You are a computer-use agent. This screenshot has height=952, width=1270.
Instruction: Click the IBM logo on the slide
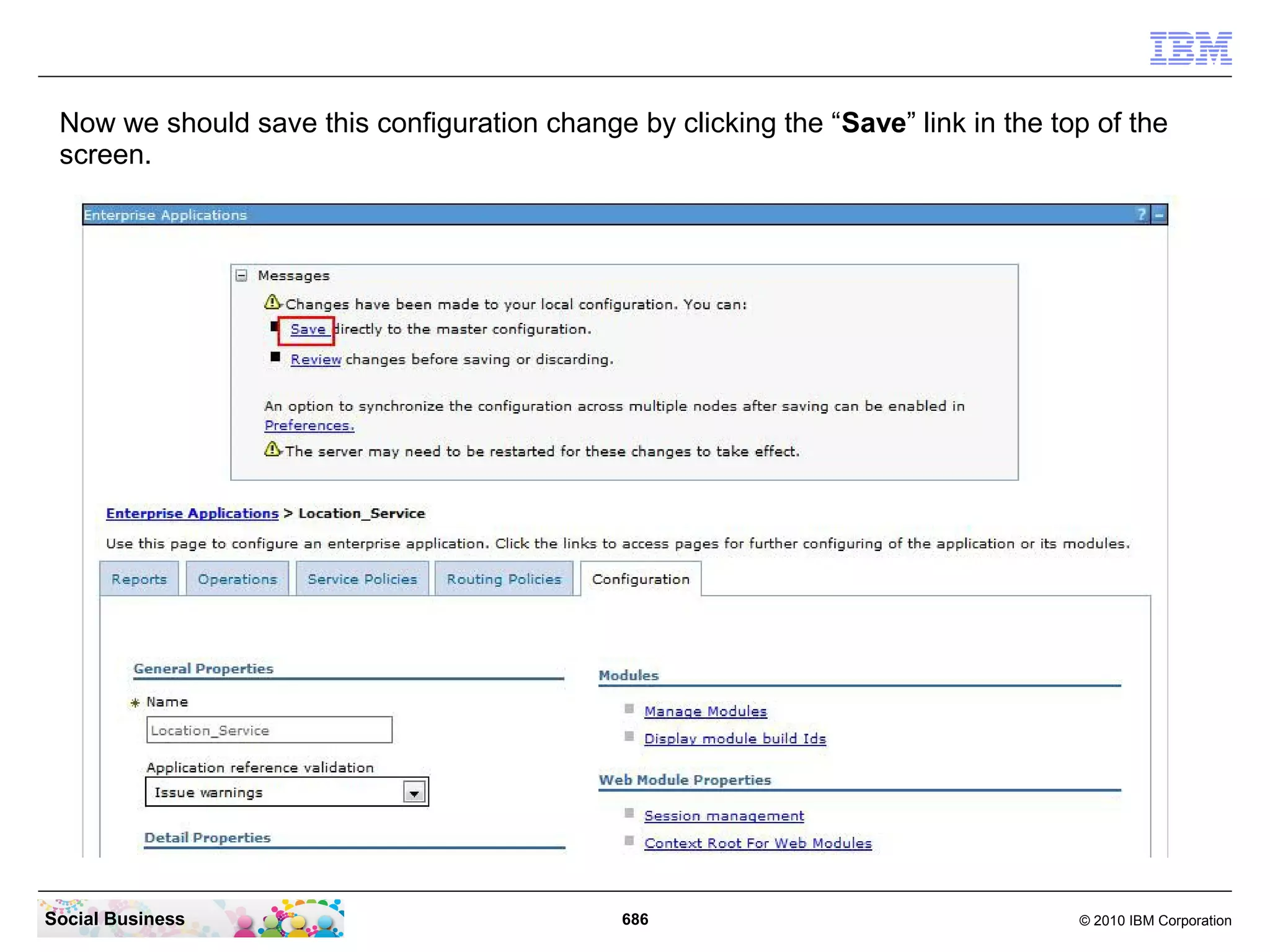(x=1191, y=48)
